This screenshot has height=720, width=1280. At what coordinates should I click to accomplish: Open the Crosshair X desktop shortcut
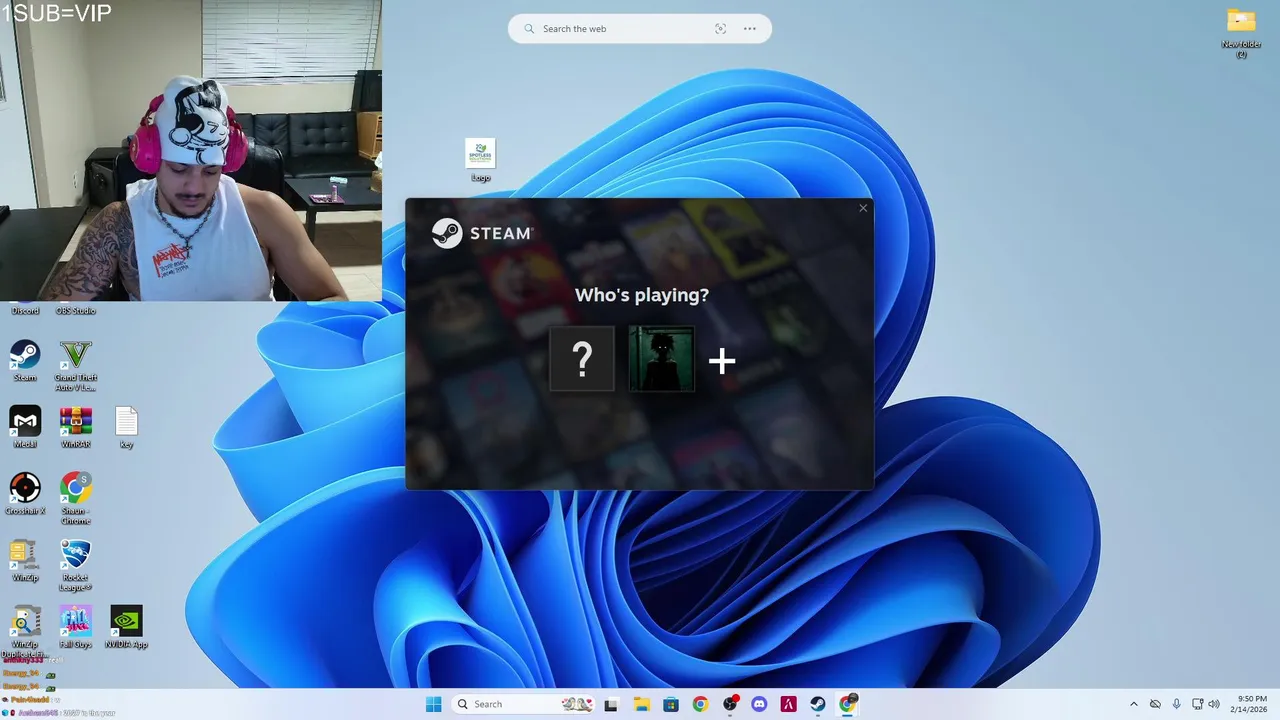[x=25, y=494]
